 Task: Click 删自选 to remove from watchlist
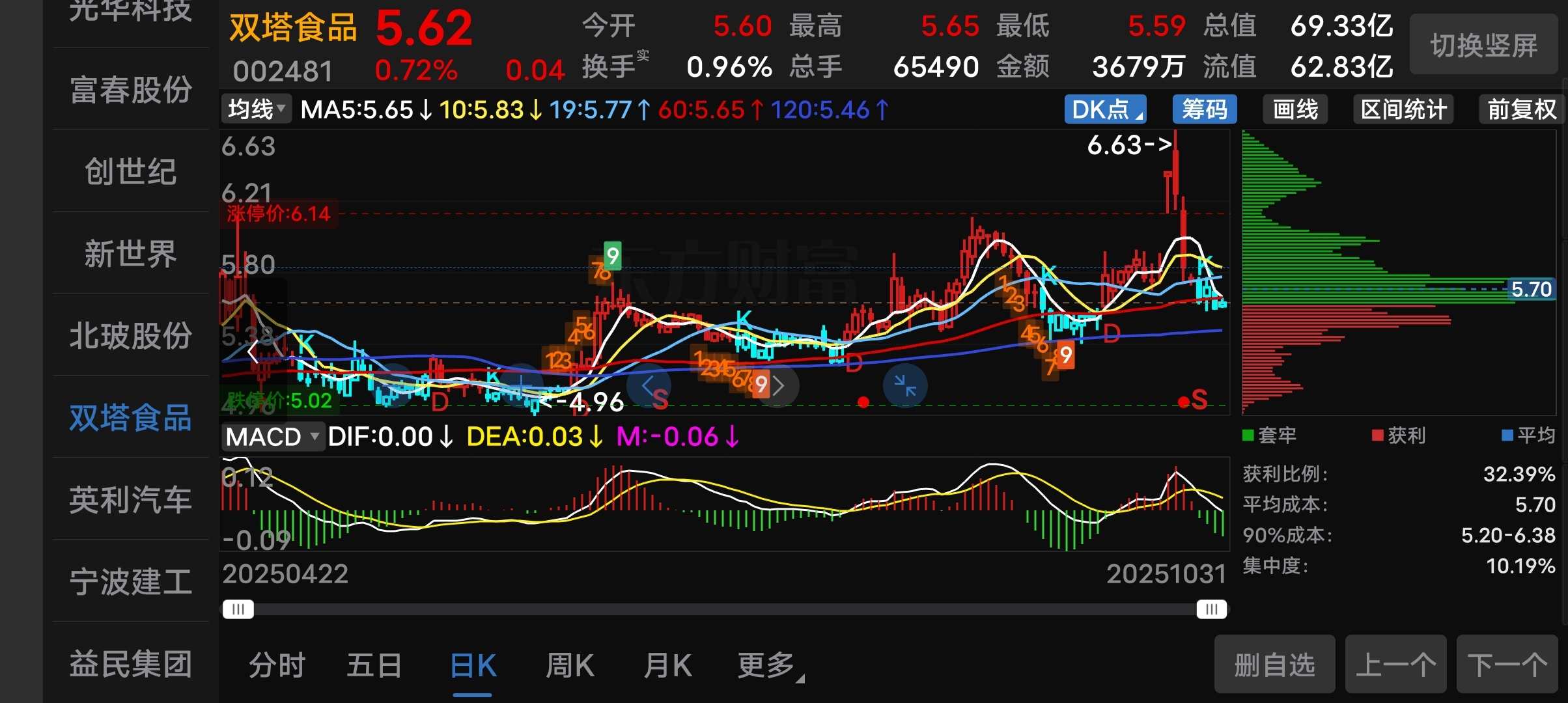coord(1274,665)
